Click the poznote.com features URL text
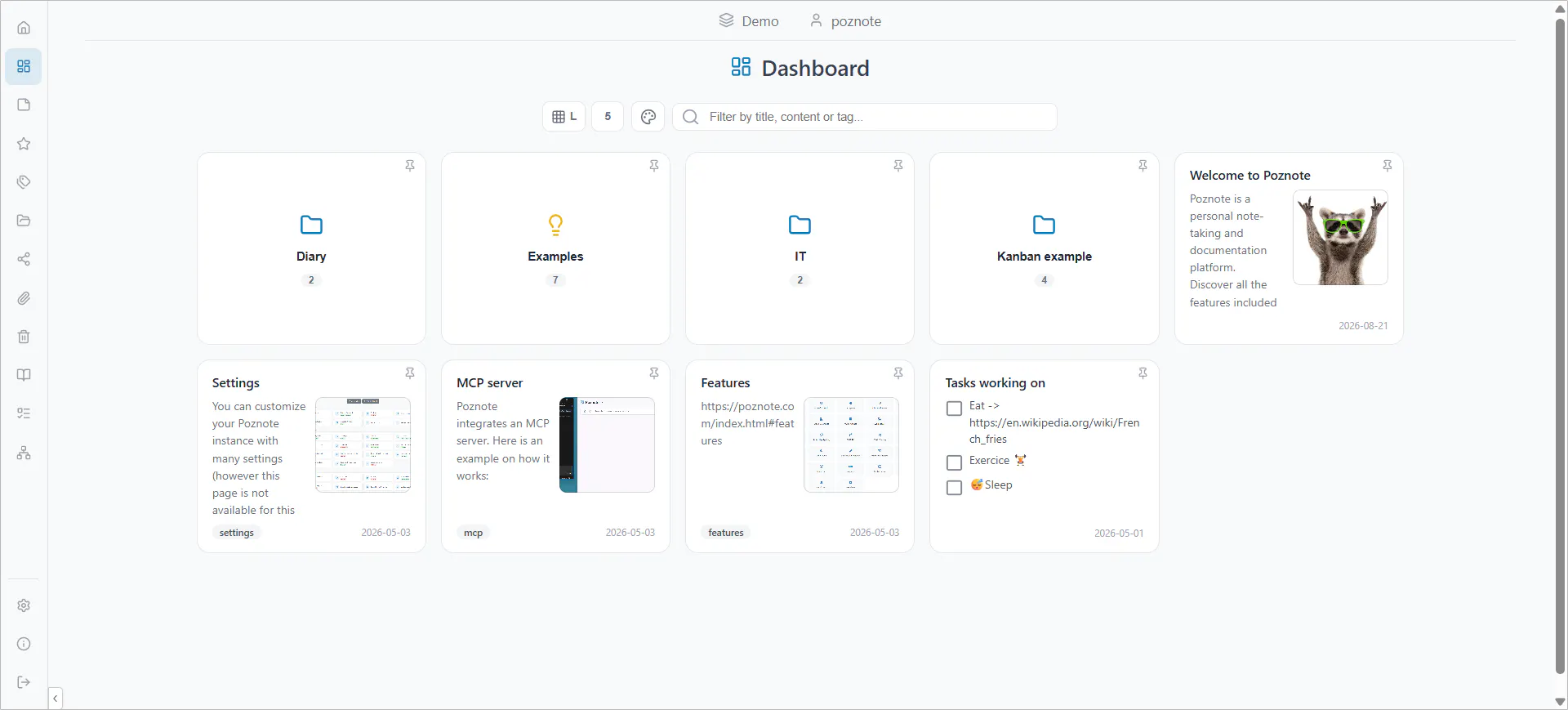The image size is (1568, 710). tap(747, 423)
